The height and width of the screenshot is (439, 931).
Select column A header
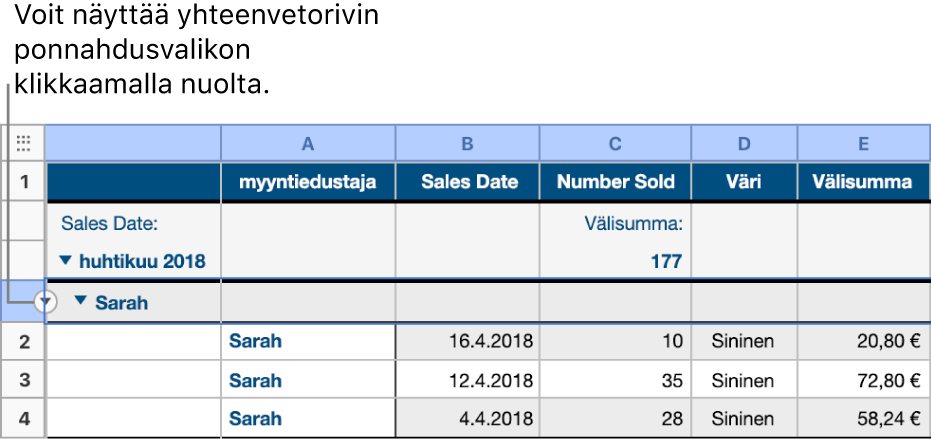tap(308, 143)
